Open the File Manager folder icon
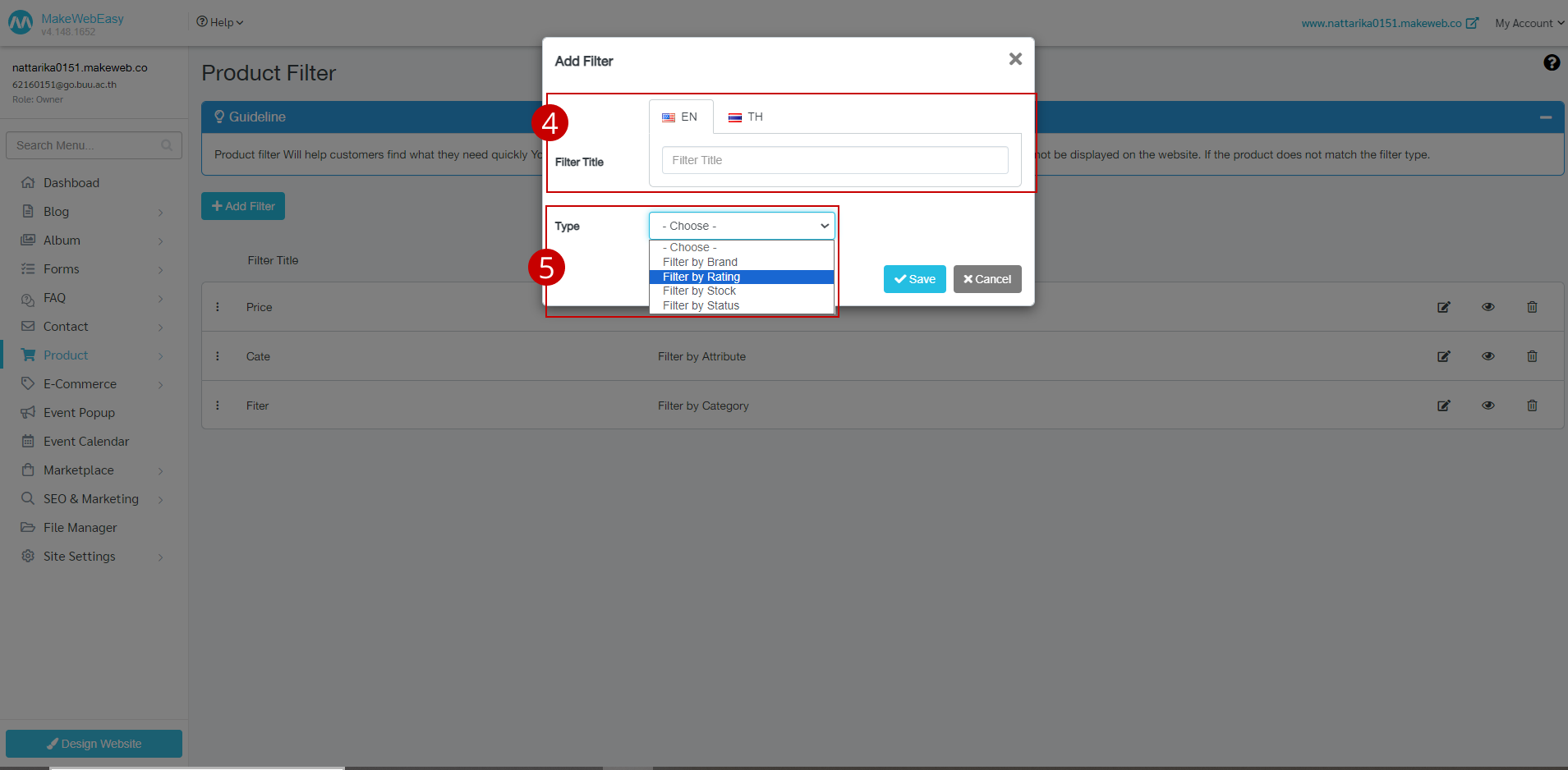This screenshot has height=770, width=1568. pyautogui.click(x=80, y=527)
